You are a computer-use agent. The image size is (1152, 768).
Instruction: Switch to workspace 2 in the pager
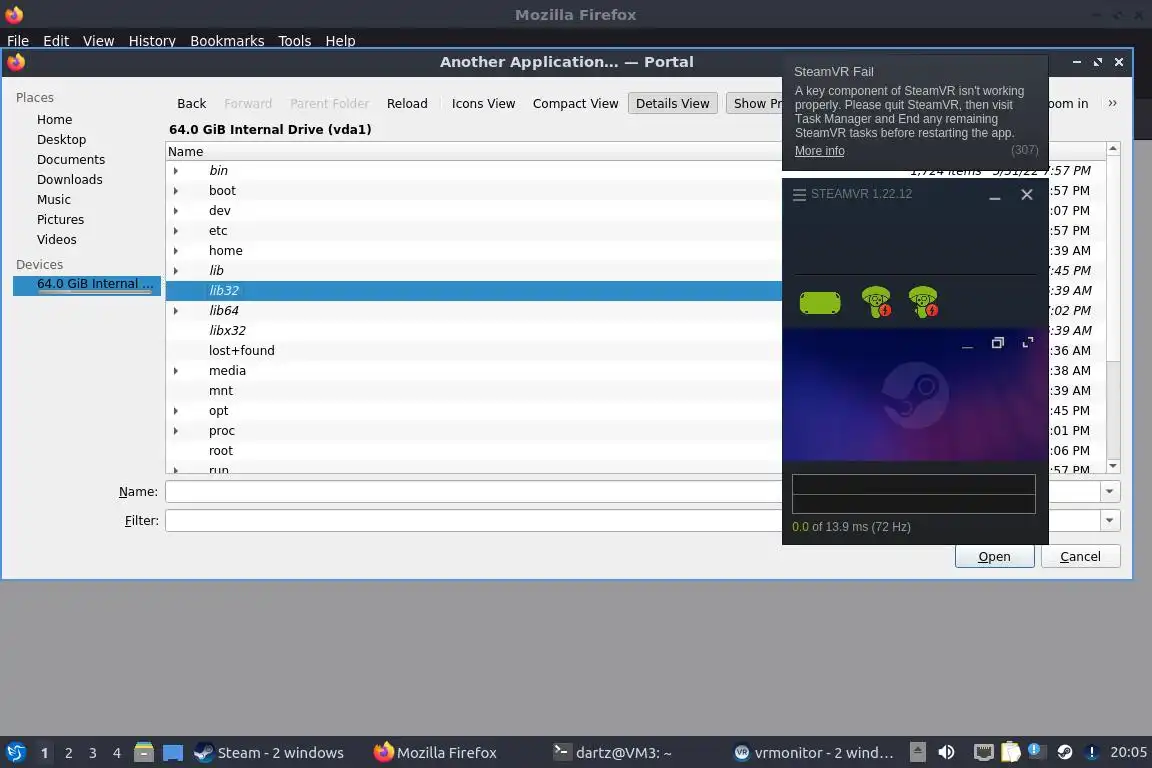(68, 753)
